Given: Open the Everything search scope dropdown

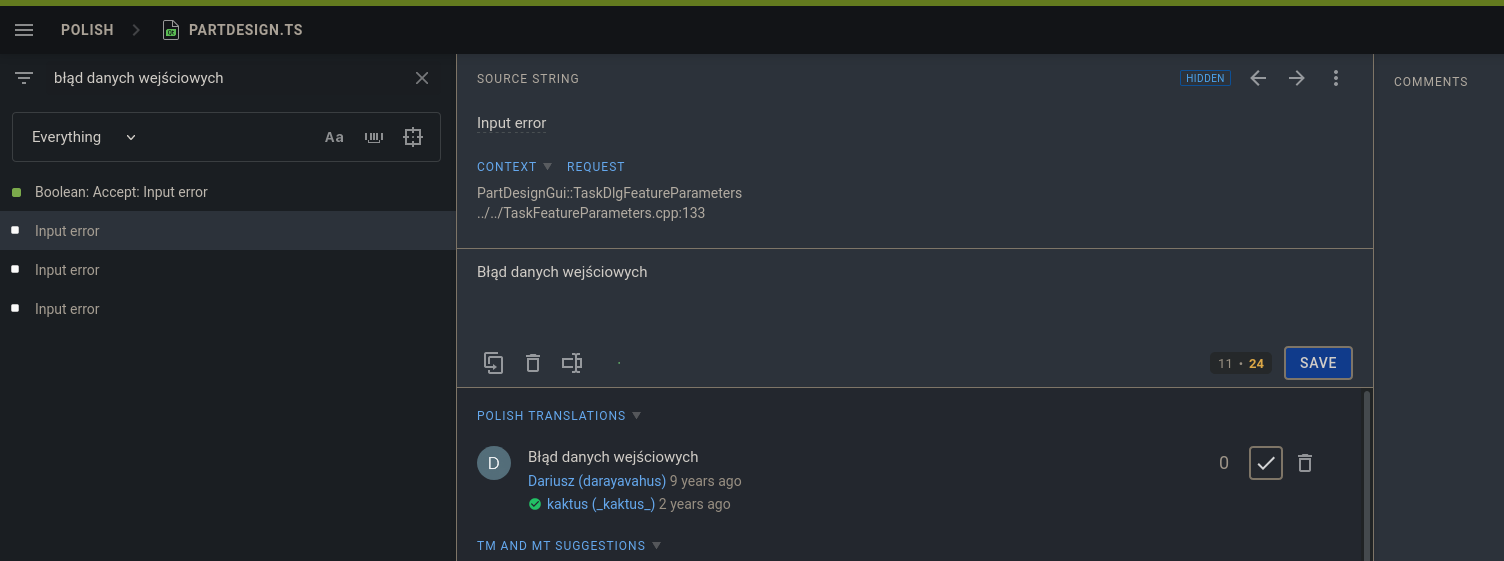Looking at the screenshot, I should pos(85,137).
